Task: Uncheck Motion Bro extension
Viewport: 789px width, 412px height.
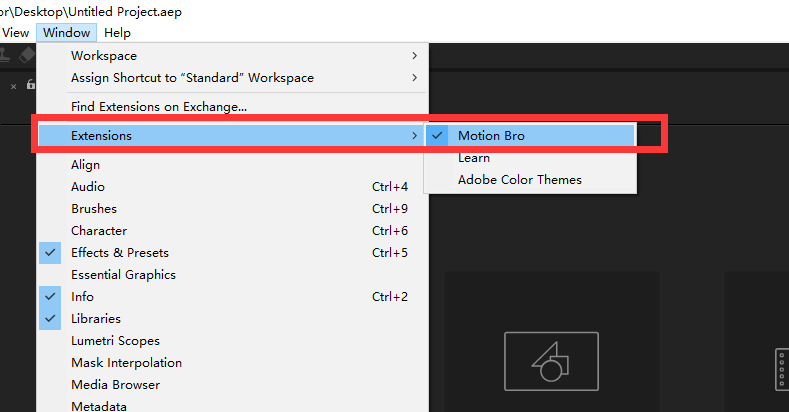Action: pos(490,136)
